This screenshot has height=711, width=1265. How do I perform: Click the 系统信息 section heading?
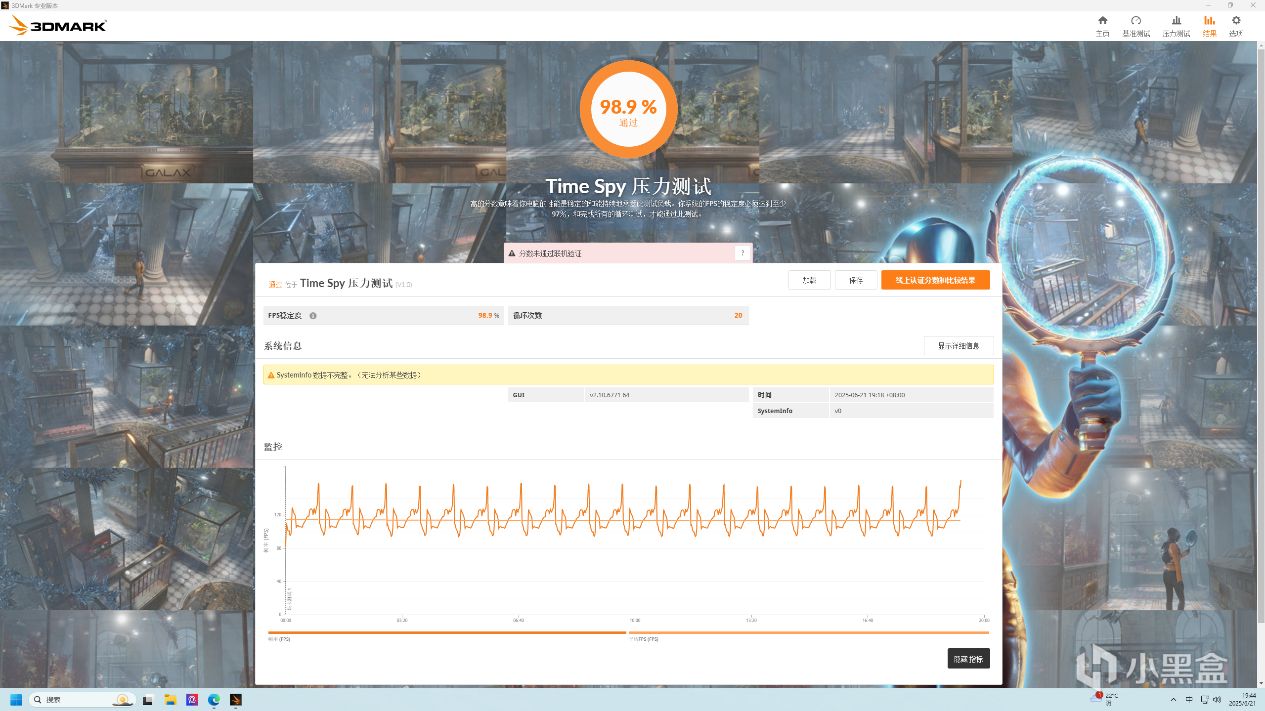tap(281, 346)
